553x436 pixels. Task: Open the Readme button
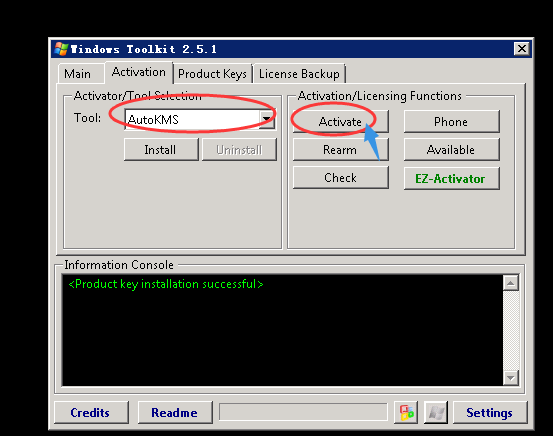(175, 412)
